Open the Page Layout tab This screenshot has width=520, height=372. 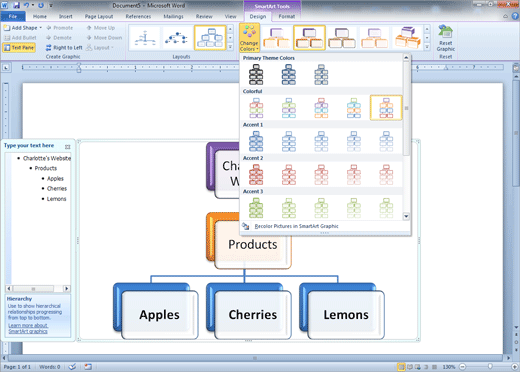coord(99,16)
